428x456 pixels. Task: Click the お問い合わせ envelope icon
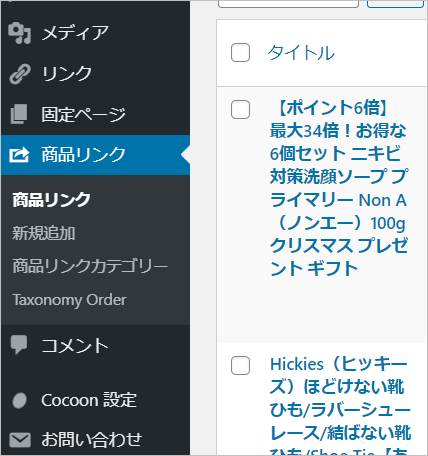(20, 440)
